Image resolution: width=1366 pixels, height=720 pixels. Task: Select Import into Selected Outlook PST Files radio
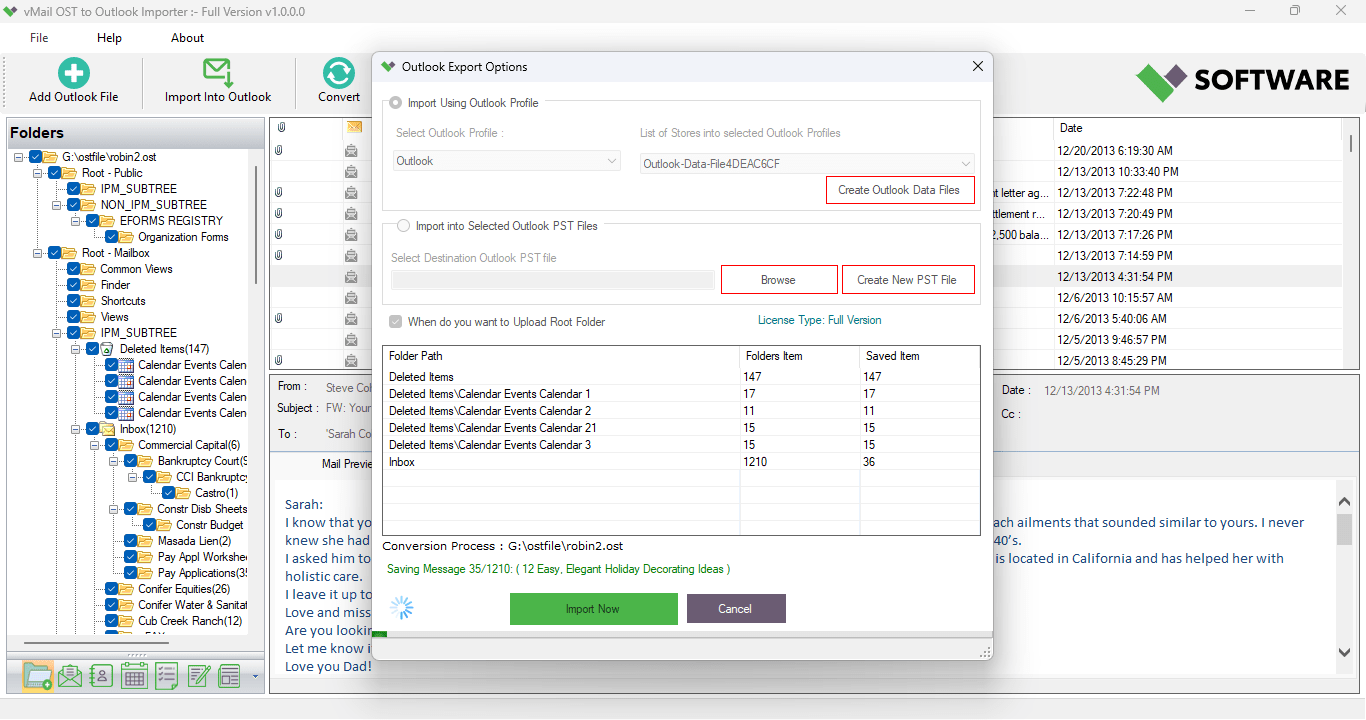tap(404, 226)
